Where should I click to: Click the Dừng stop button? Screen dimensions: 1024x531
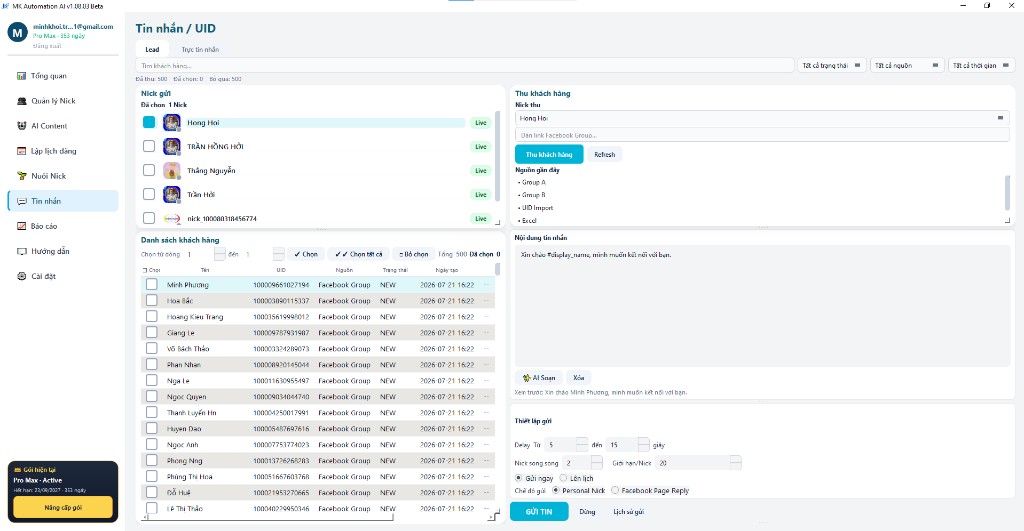click(x=587, y=511)
